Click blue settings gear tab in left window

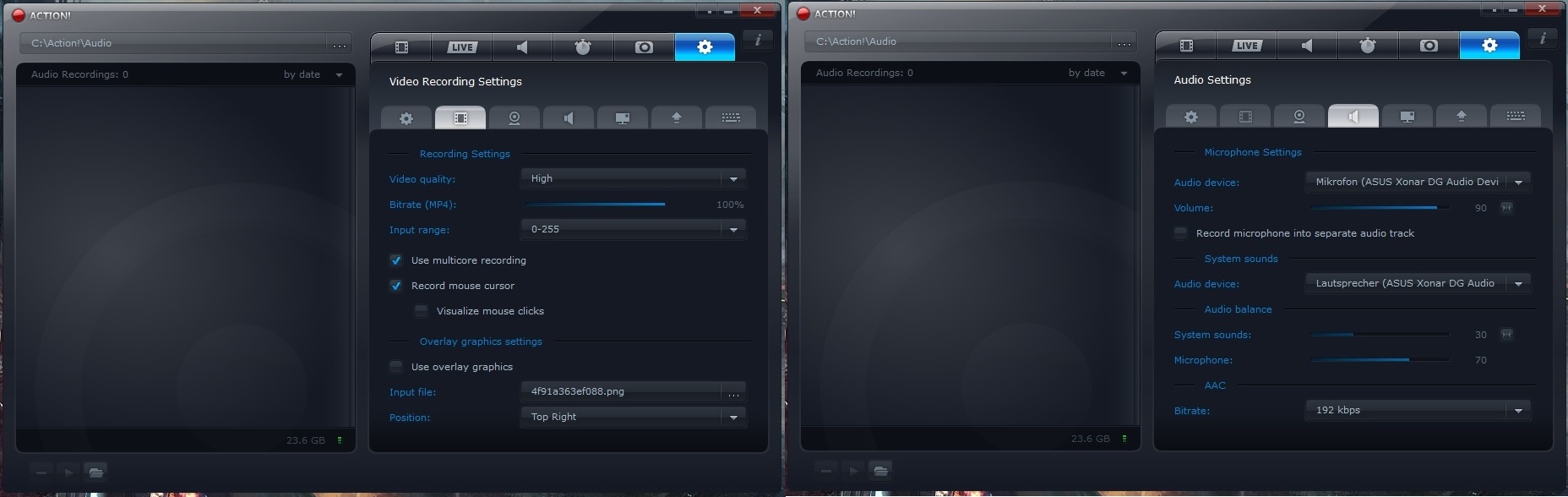[x=705, y=47]
